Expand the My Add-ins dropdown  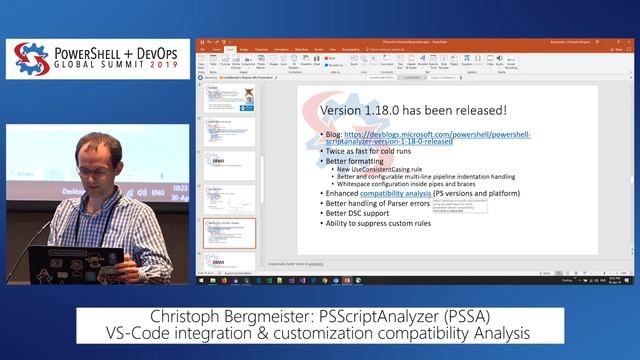[336, 65]
